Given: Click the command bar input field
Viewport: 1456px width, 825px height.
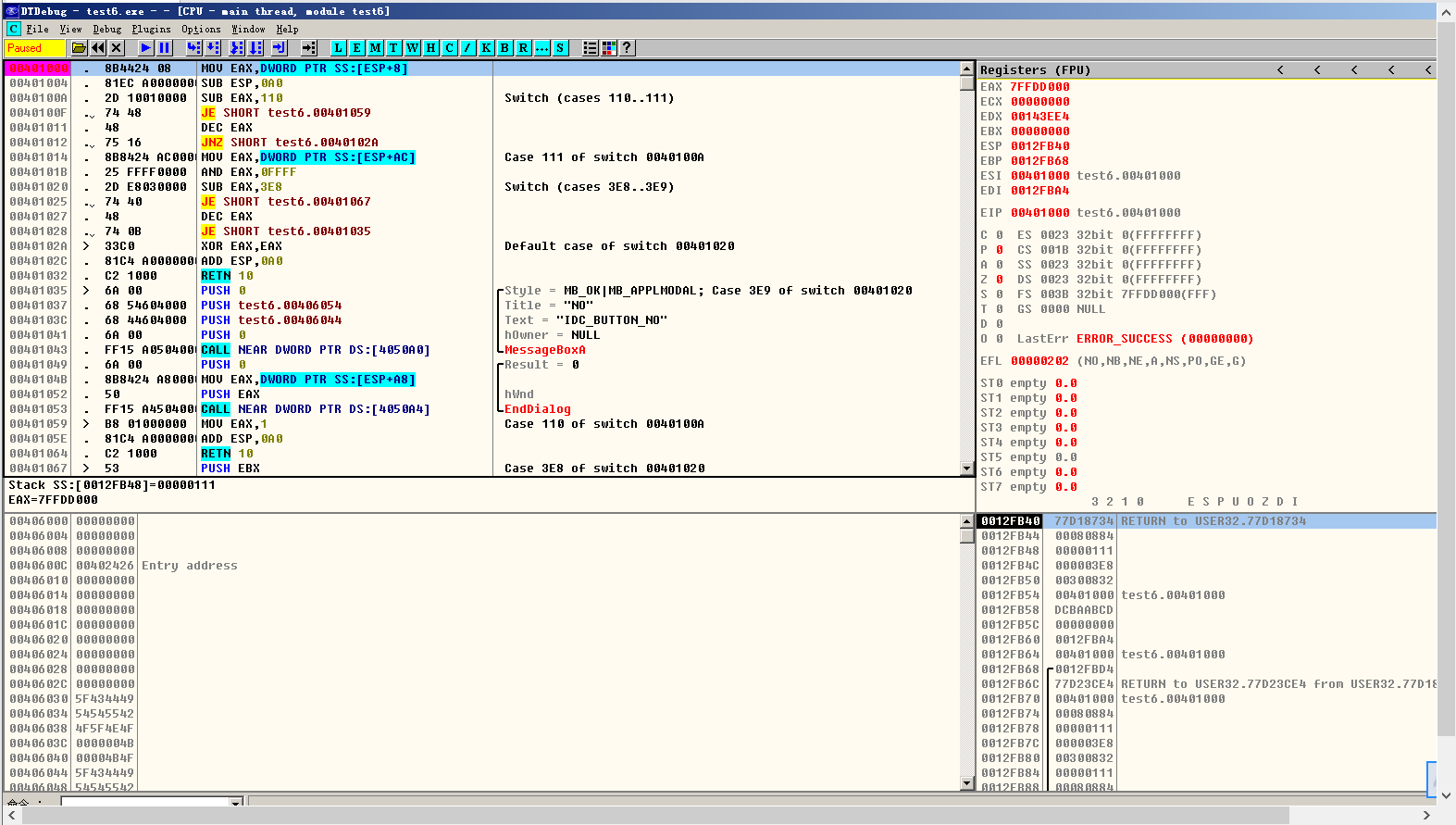Looking at the screenshot, I should [x=145, y=802].
